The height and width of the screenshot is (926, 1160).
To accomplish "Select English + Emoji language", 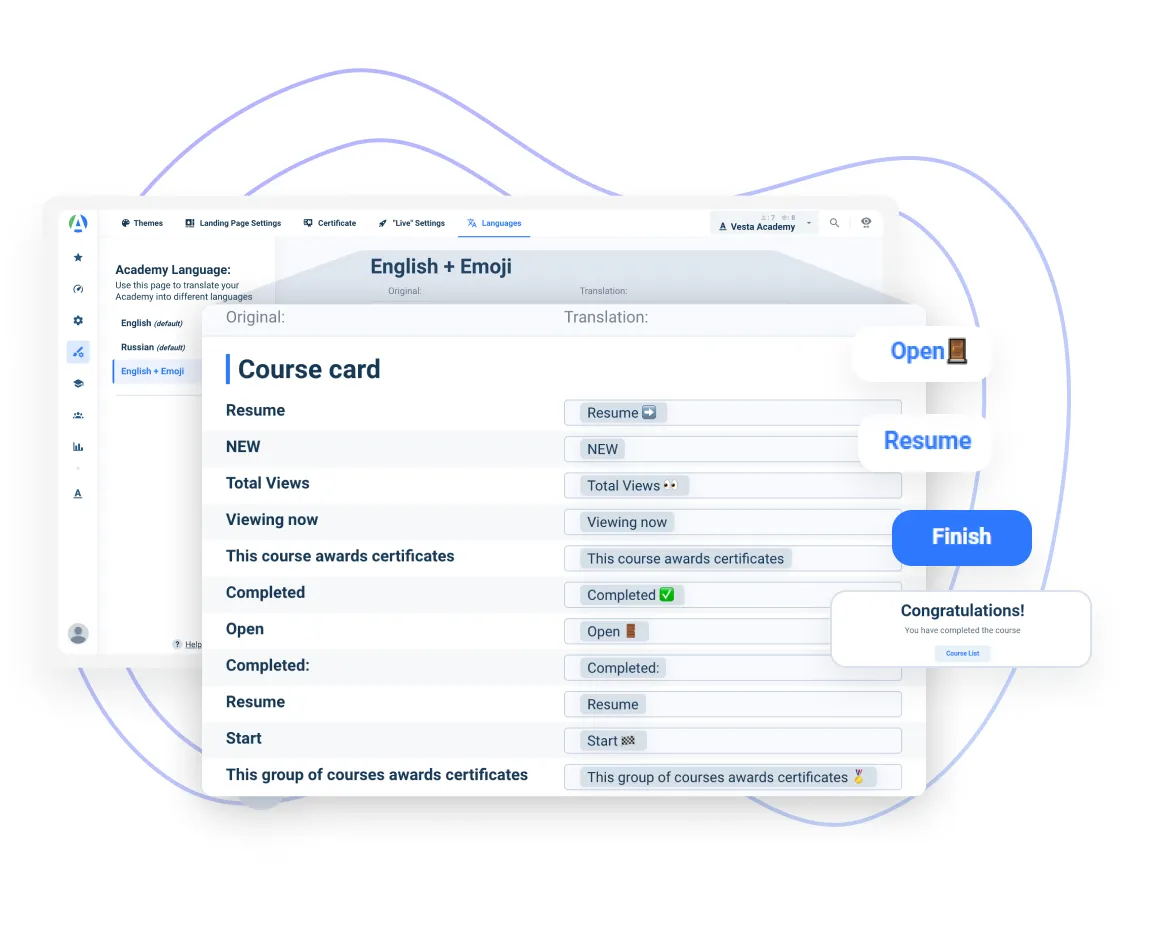I will pos(153,371).
